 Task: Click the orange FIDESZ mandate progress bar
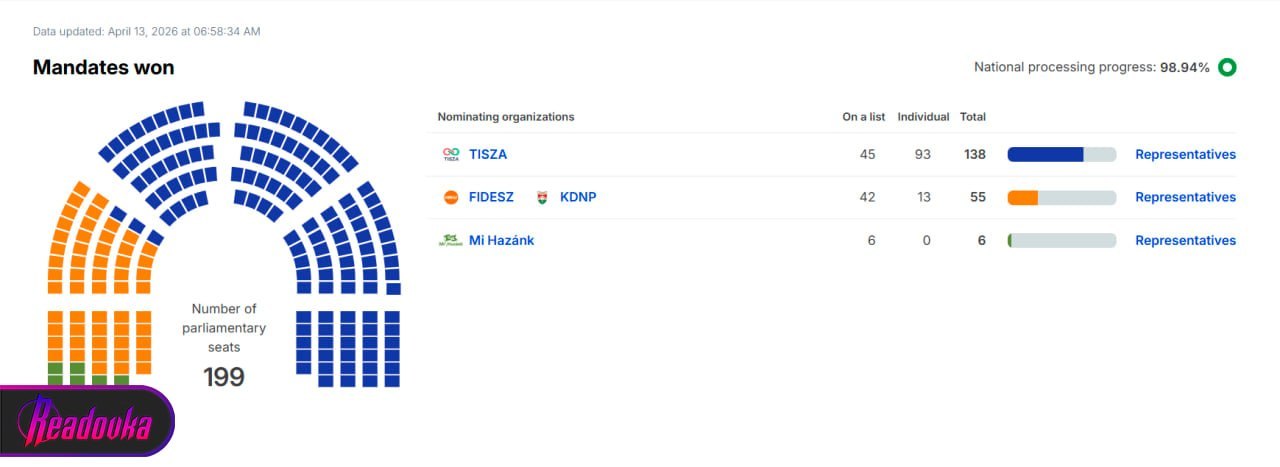pos(1061,198)
